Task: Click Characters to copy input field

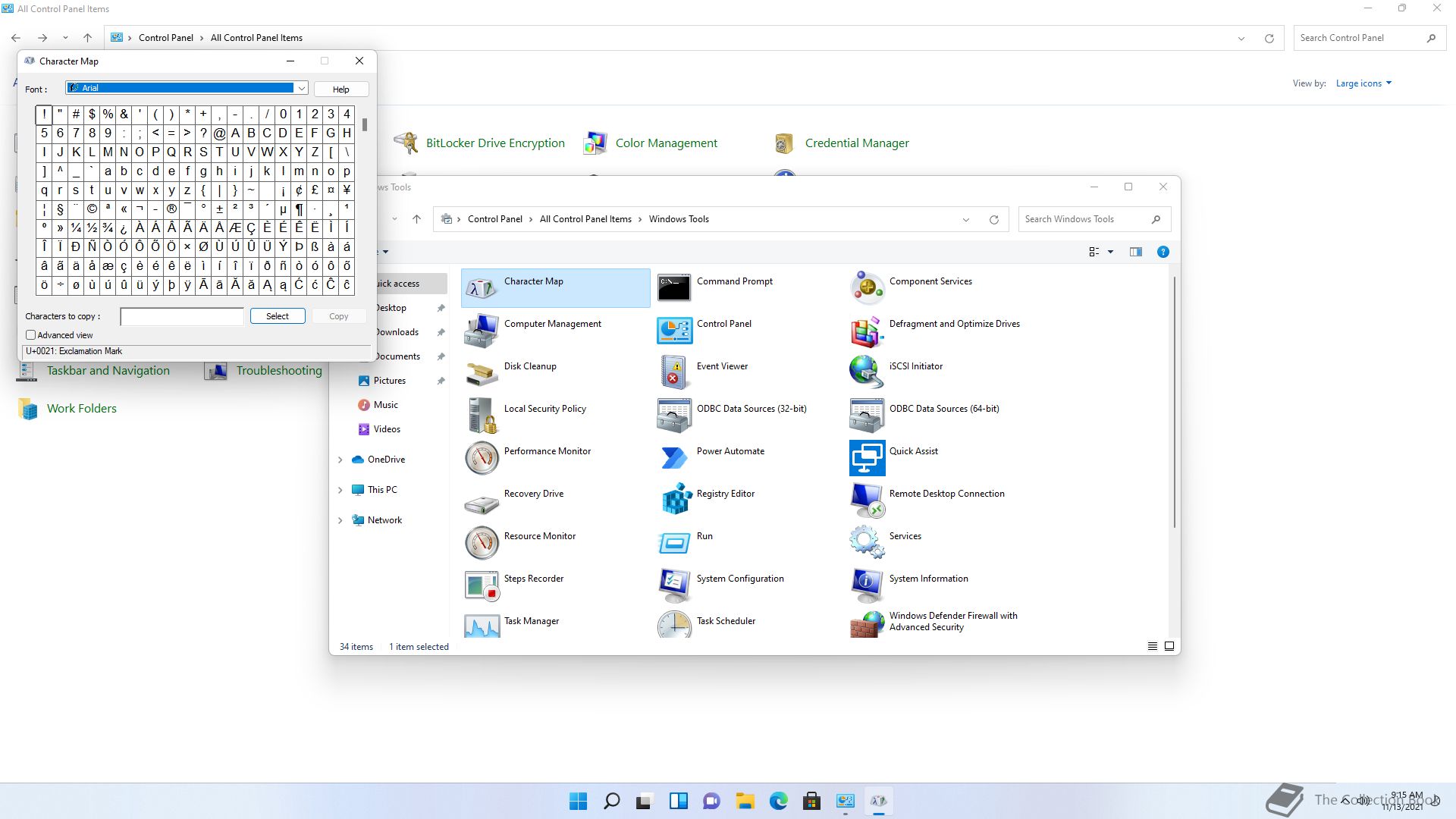Action: [x=182, y=316]
